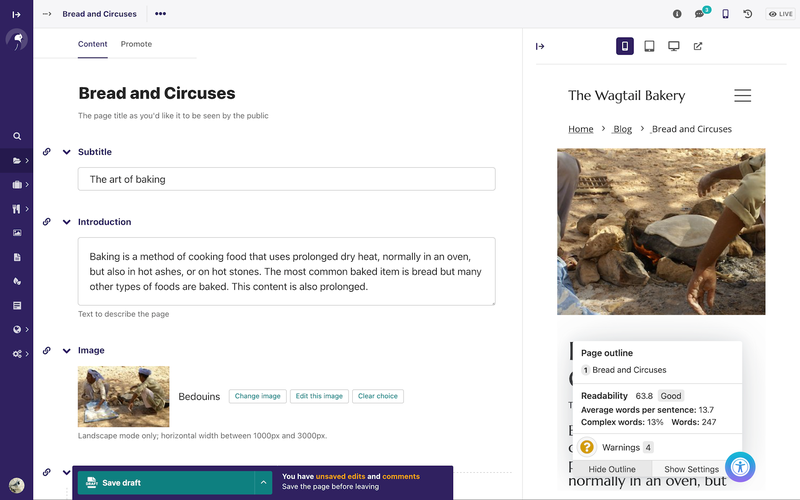Switch preview to desktop size
Viewport: 800px width, 500px height.
[x=674, y=46]
